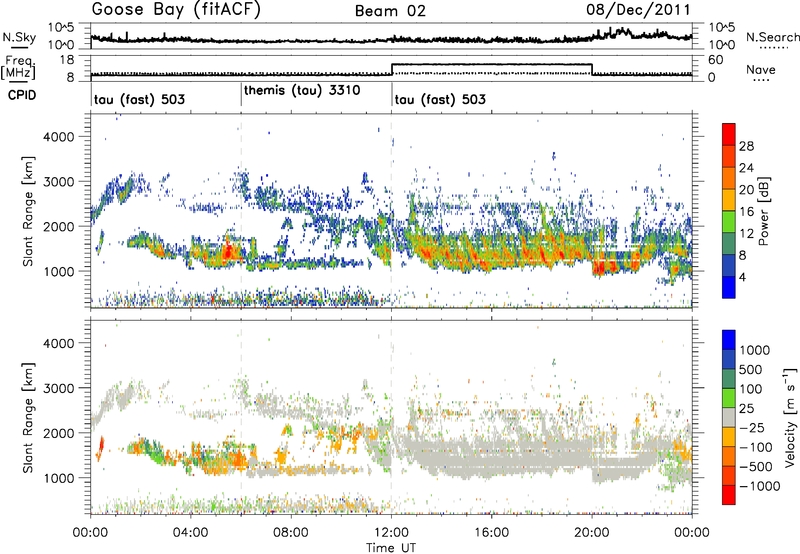Click the 'themis (tau) 3310' CPID label
800x554 pixels.
tap(302, 91)
